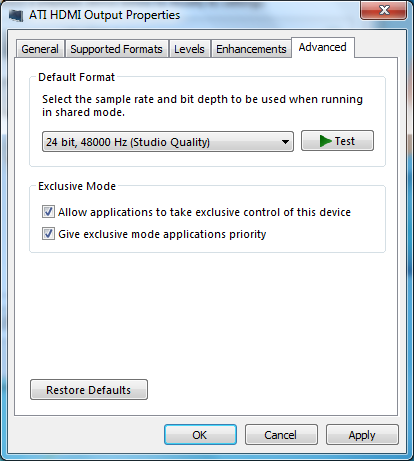The width and height of the screenshot is (414, 461).
Task: Go to the Levels tab
Action: click(x=189, y=49)
